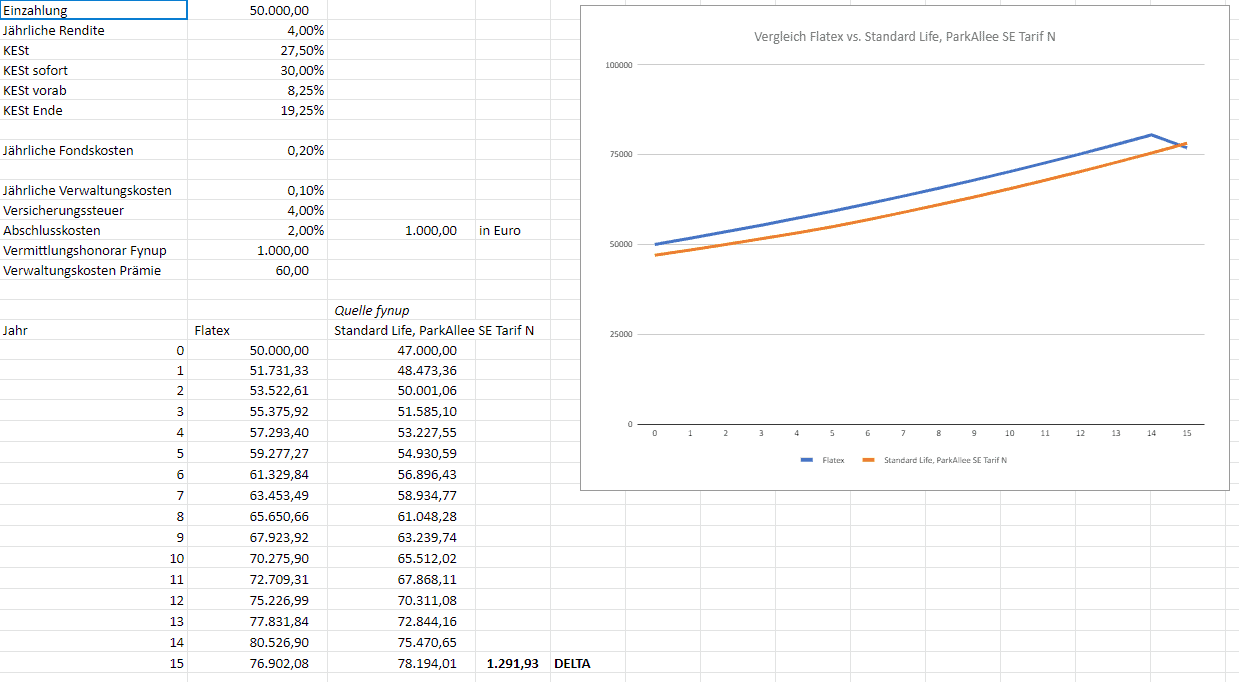The image size is (1239, 682).
Task: Click the 53.522,61 cell
Action: tap(257, 391)
